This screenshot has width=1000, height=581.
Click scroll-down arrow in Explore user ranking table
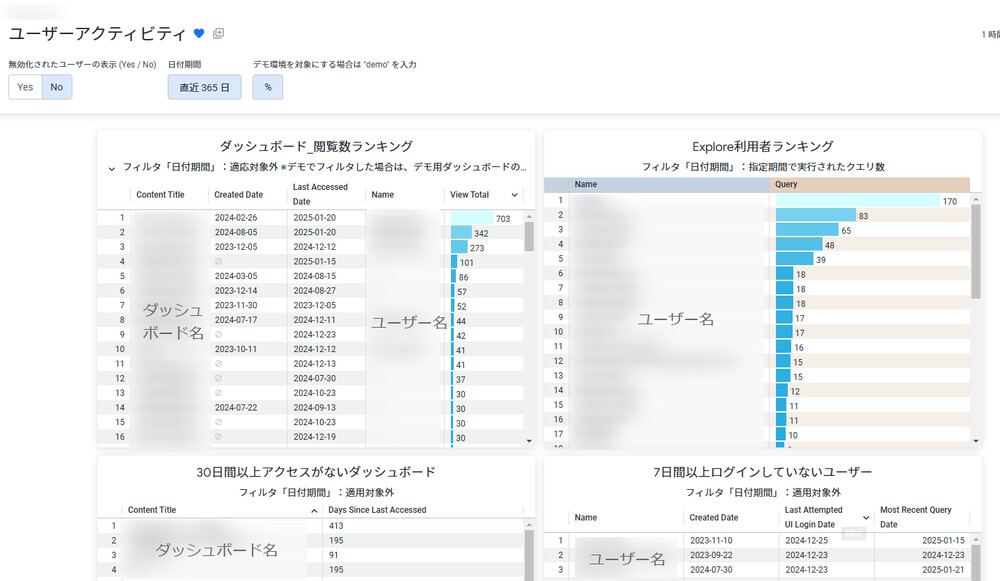point(976,440)
